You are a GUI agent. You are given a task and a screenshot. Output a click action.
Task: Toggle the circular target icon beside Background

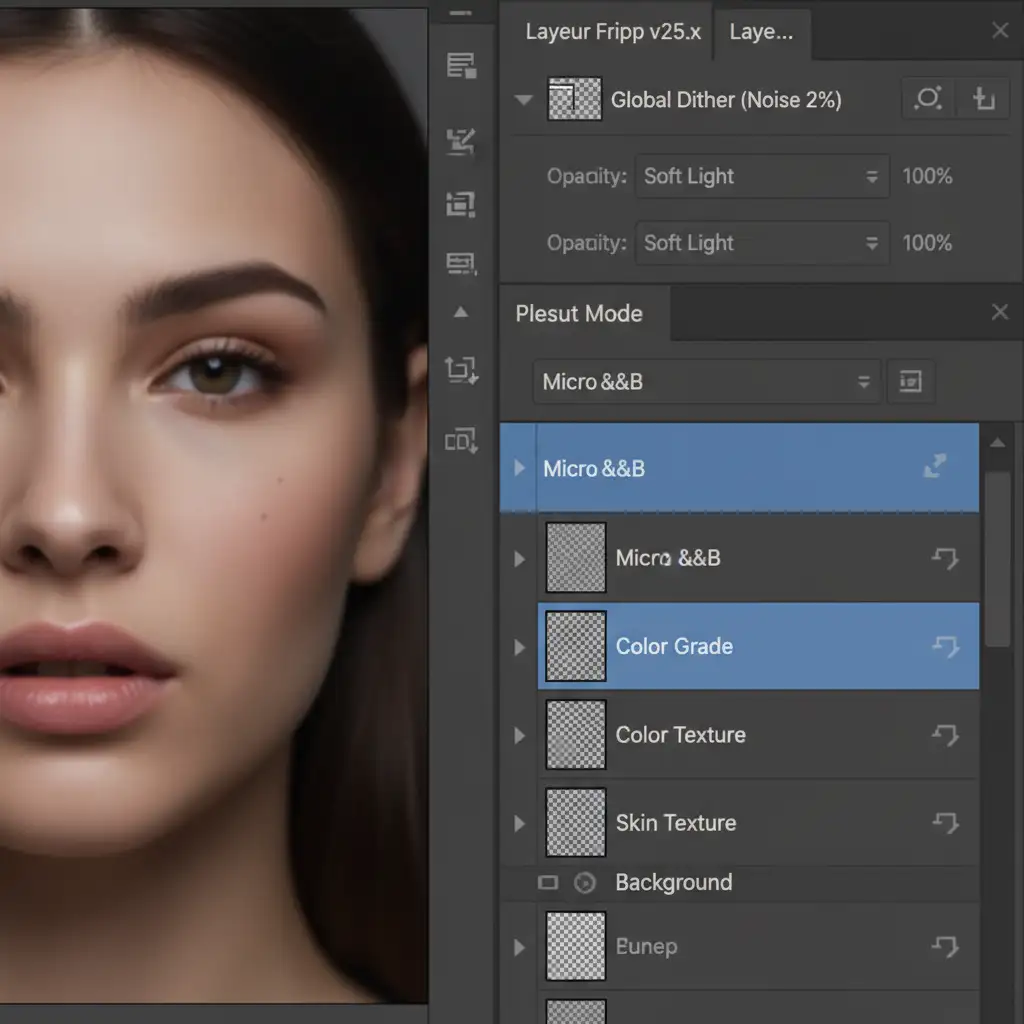[x=585, y=882]
